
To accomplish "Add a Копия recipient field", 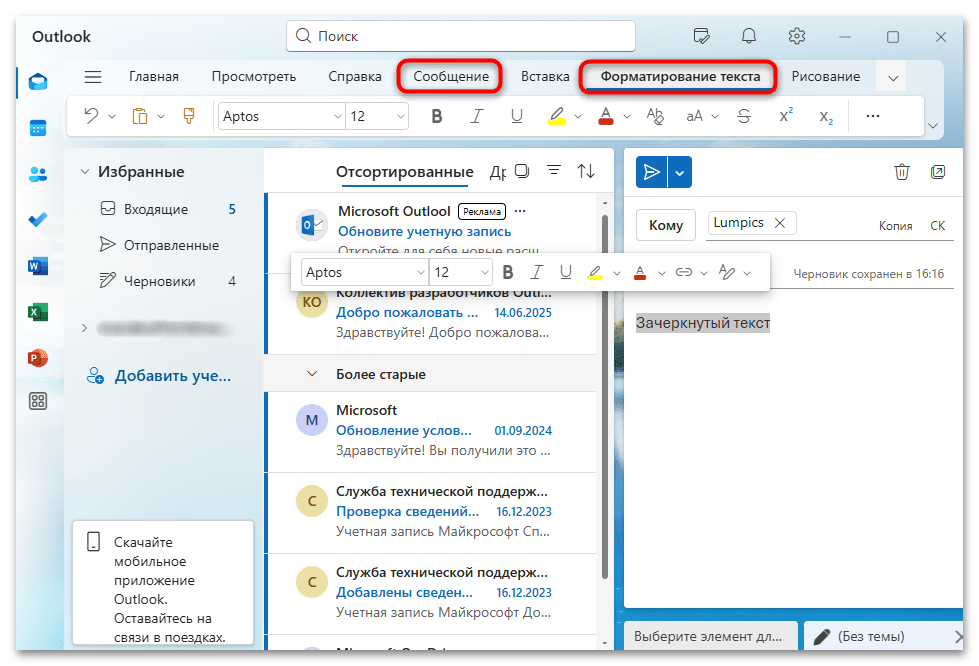I will (895, 226).
